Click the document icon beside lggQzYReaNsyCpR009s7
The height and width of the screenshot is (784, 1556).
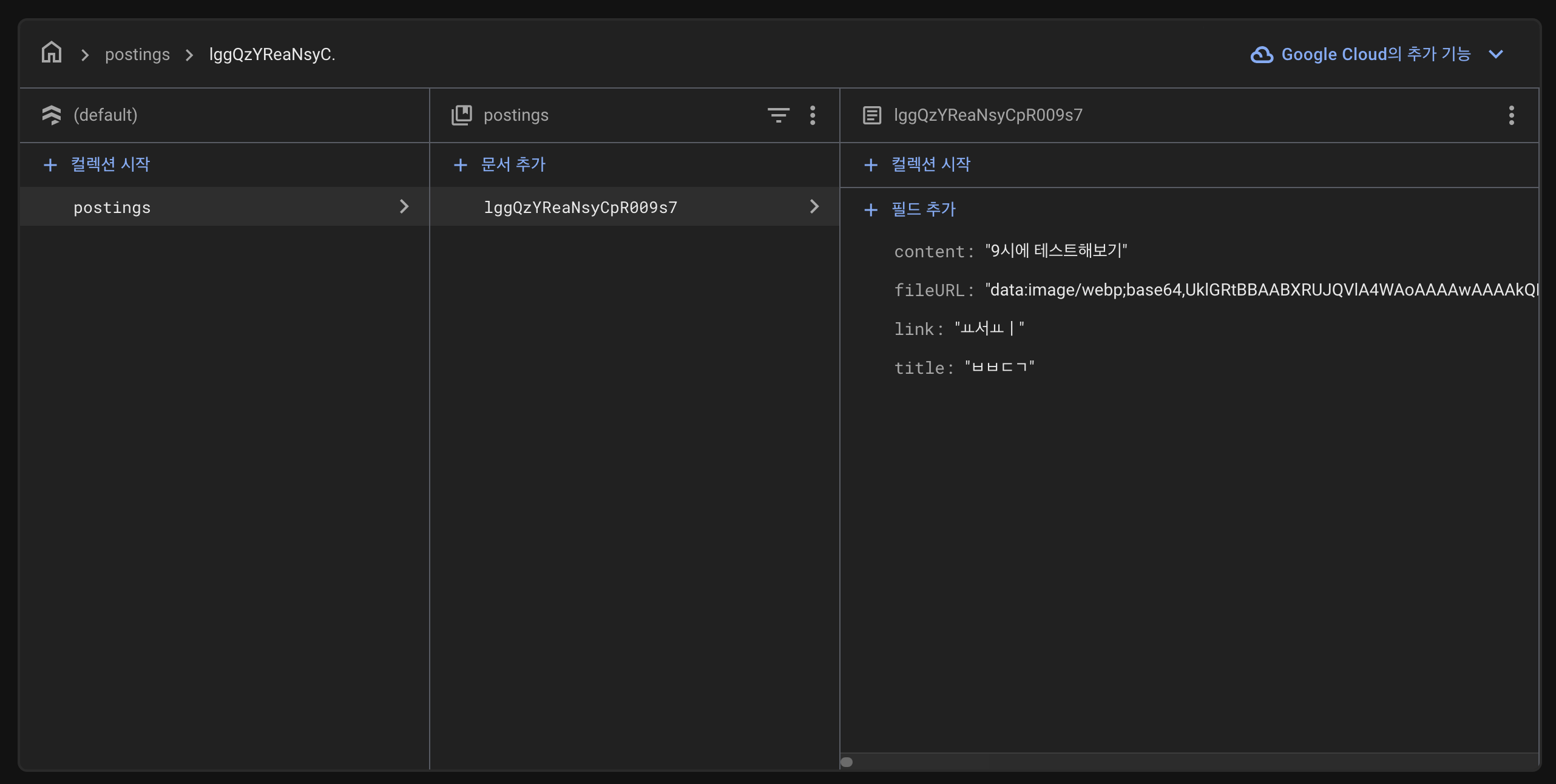point(872,115)
